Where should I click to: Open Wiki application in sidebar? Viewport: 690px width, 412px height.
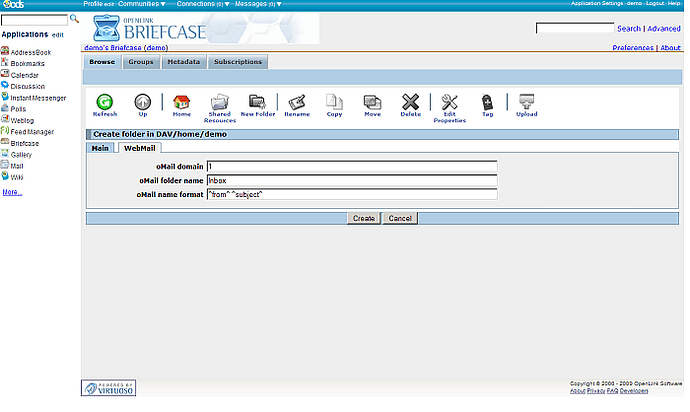[17, 177]
